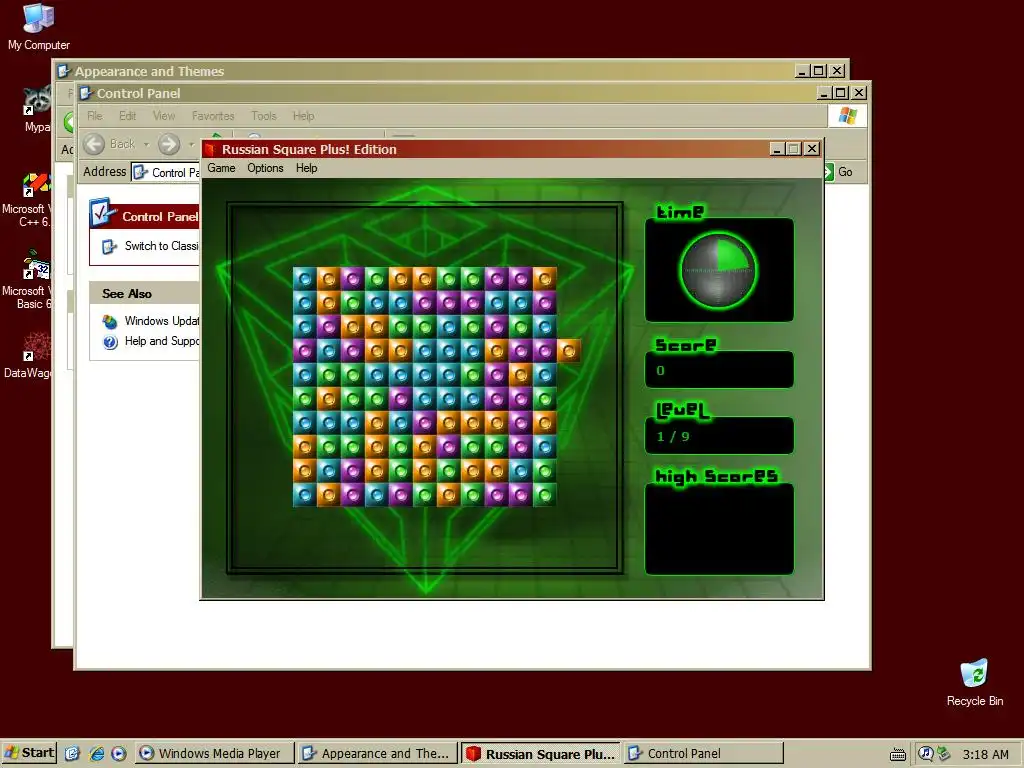This screenshot has width=1024, height=768.
Task: Click the 3:18 AM clock in the tray
Action: point(985,754)
